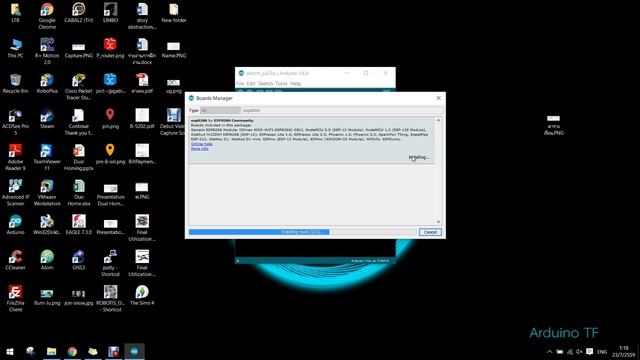Select the R+ Motion 2.0 icon
640x360 pixels.
click(x=47, y=51)
